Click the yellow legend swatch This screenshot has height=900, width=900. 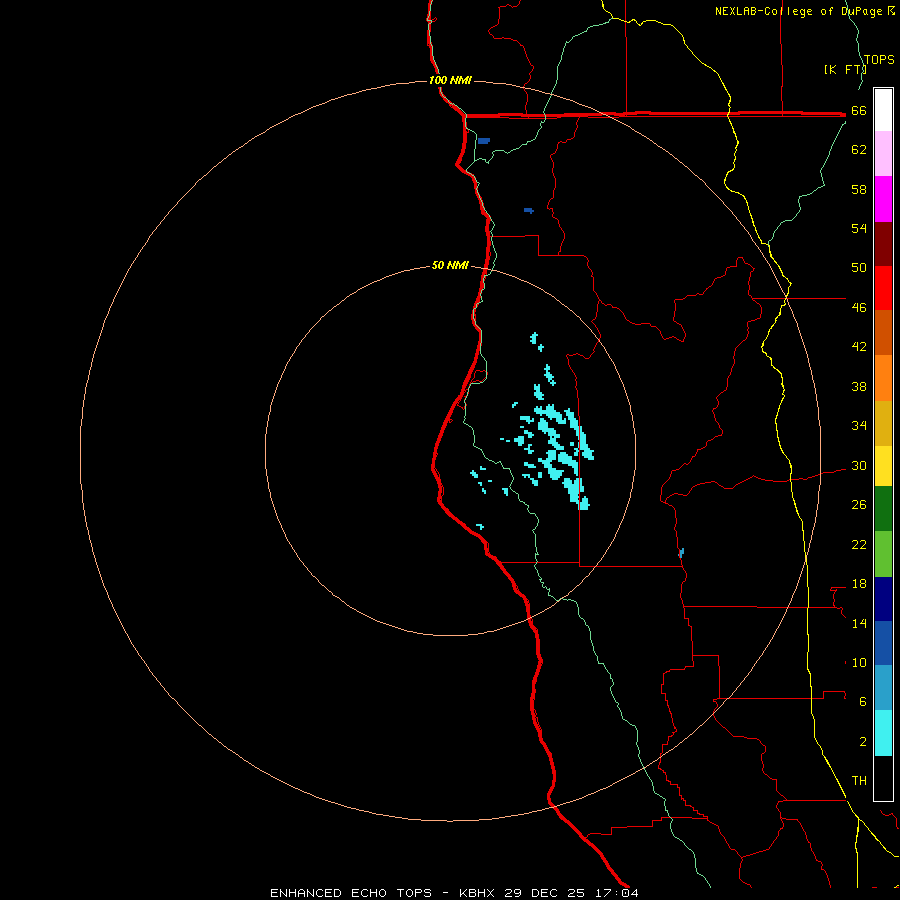point(883,465)
